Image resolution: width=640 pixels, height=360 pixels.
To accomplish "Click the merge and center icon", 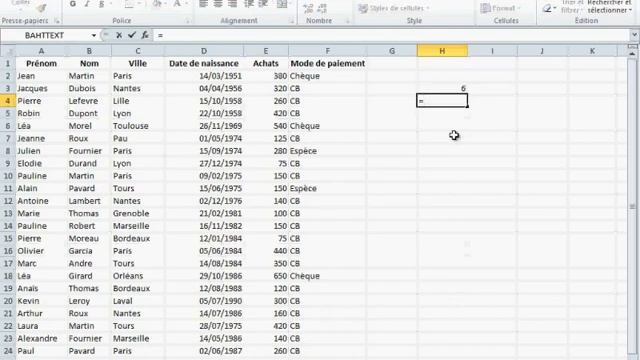I will [x=282, y=4].
